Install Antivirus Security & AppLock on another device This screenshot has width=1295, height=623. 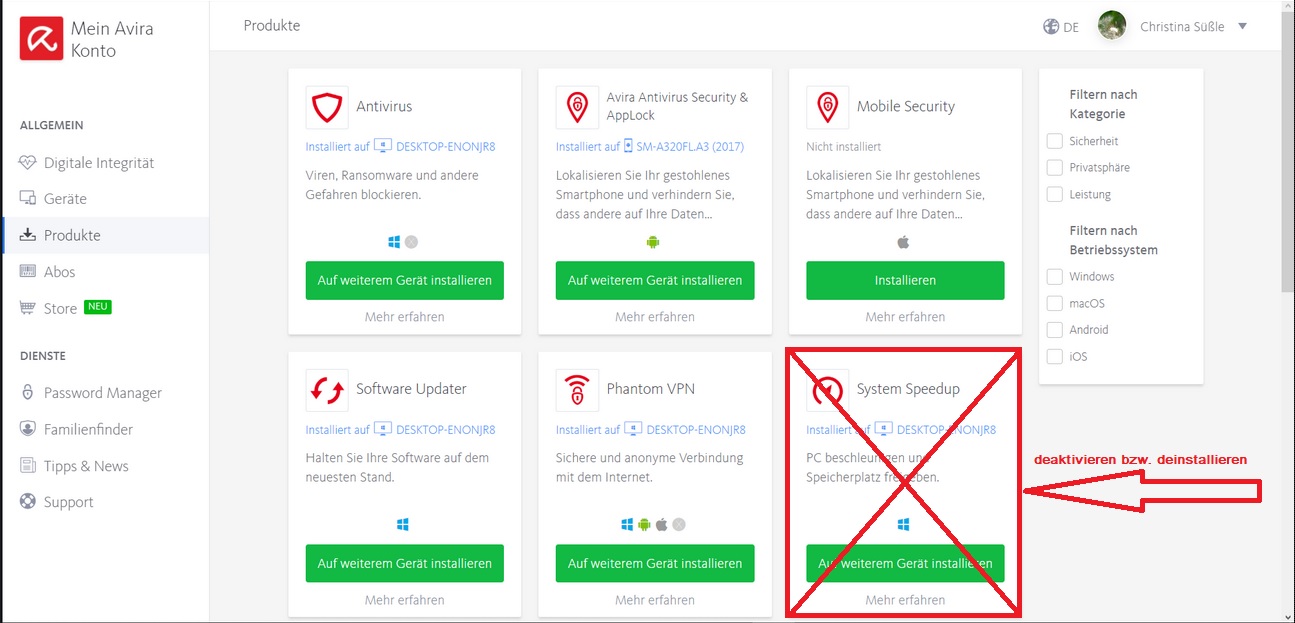point(655,280)
